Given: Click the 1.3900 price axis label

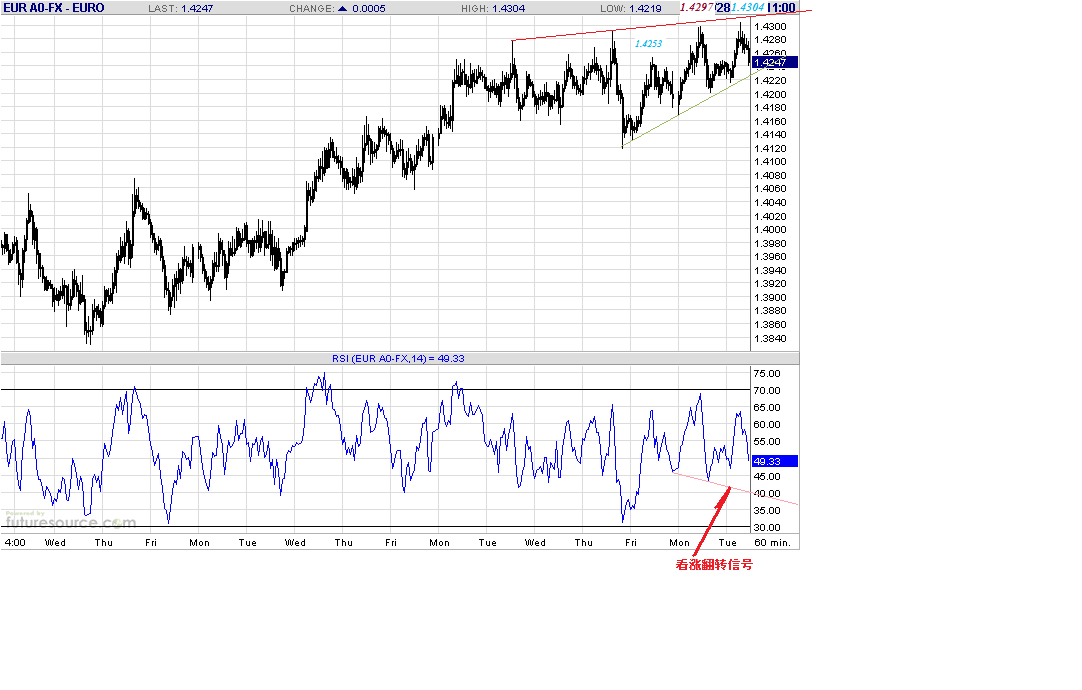Looking at the screenshot, I should click(x=770, y=297).
